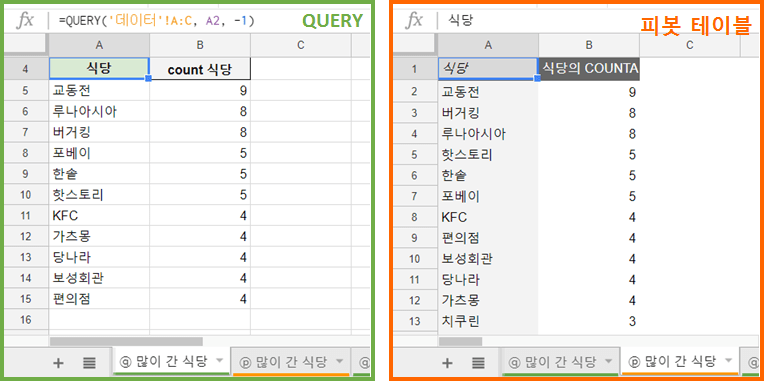Click 편의점 cell in pivot window

pos(488,238)
